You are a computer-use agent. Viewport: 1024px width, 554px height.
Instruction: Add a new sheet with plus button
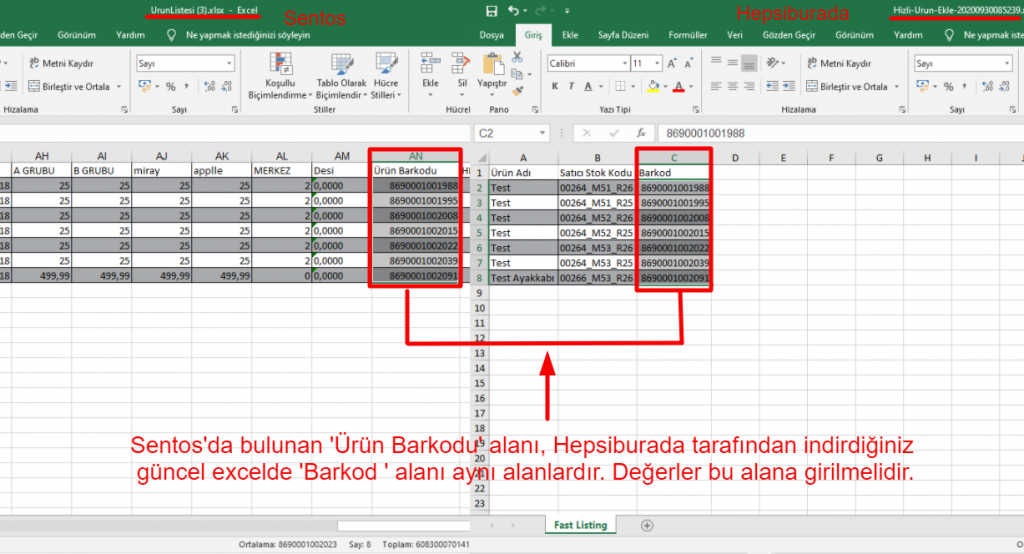tap(647, 525)
